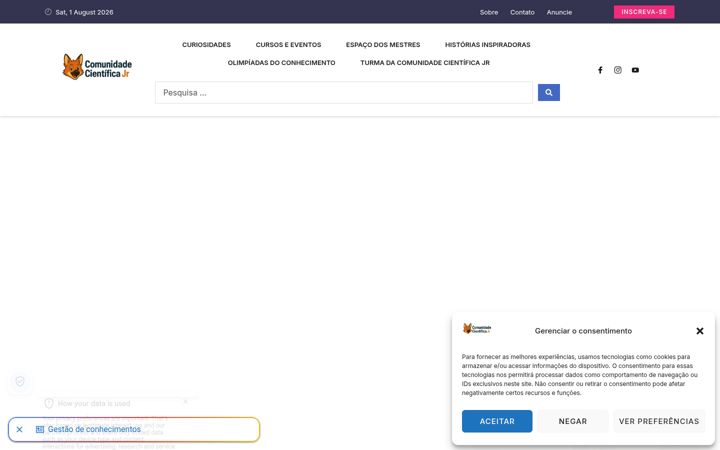Open Turma da Comunidade Científica Jr
The image size is (720, 450).
click(425, 62)
